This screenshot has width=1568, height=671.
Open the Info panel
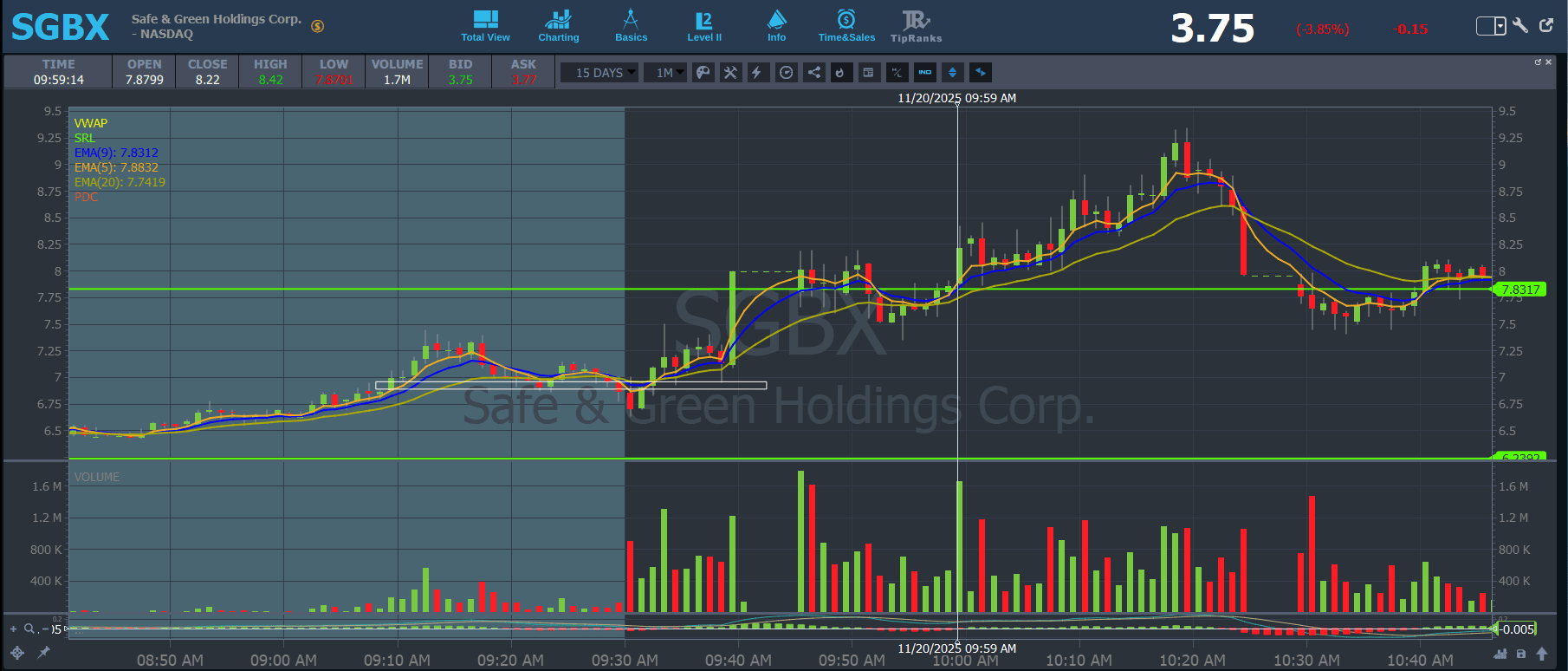tap(777, 25)
